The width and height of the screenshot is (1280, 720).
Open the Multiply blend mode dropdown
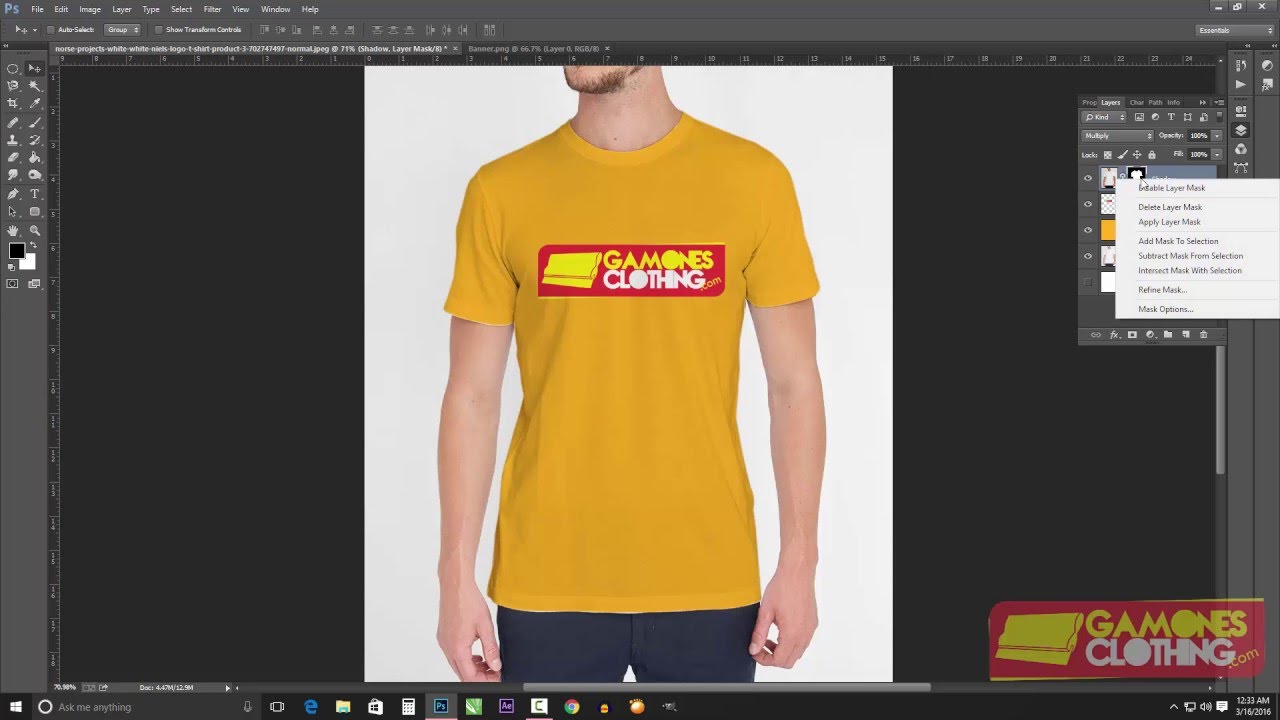[1118, 135]
